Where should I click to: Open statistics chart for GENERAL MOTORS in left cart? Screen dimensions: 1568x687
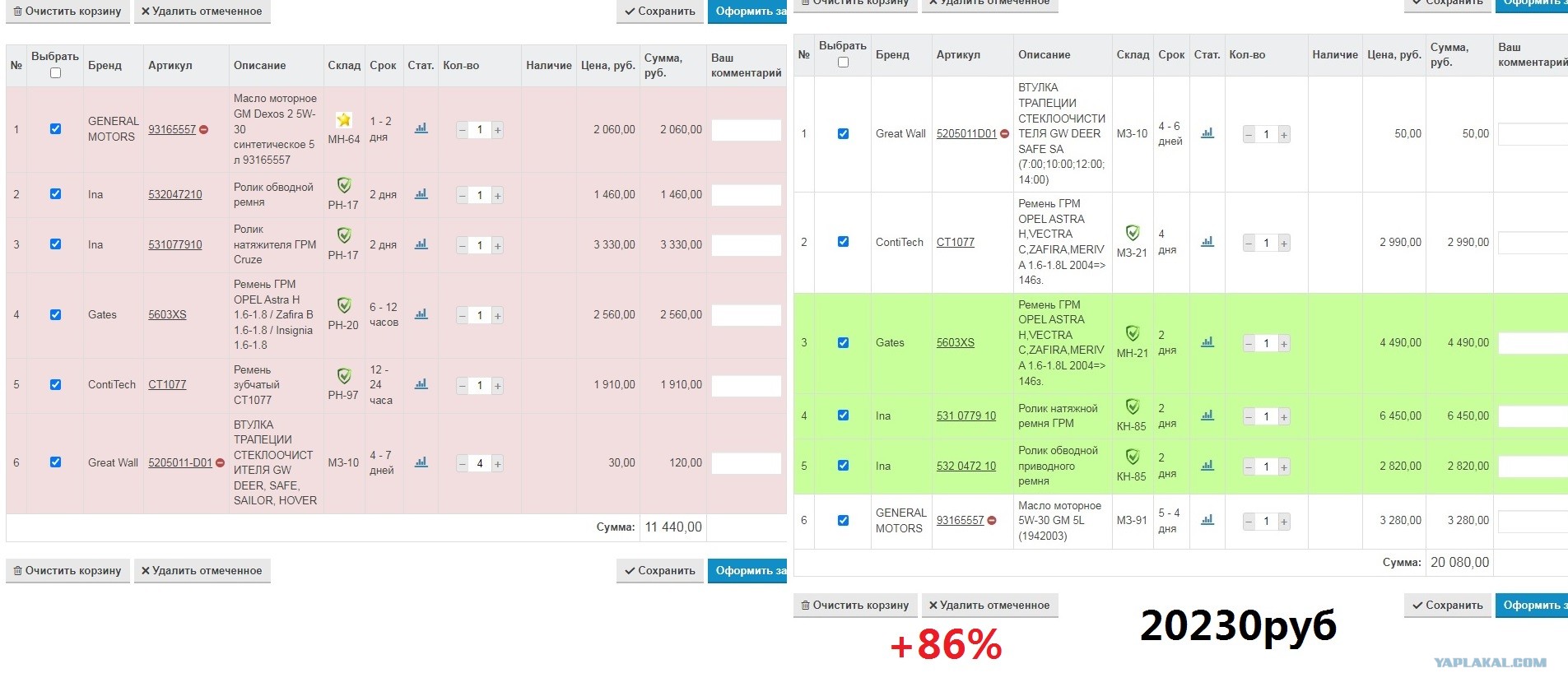click(421, 128)
